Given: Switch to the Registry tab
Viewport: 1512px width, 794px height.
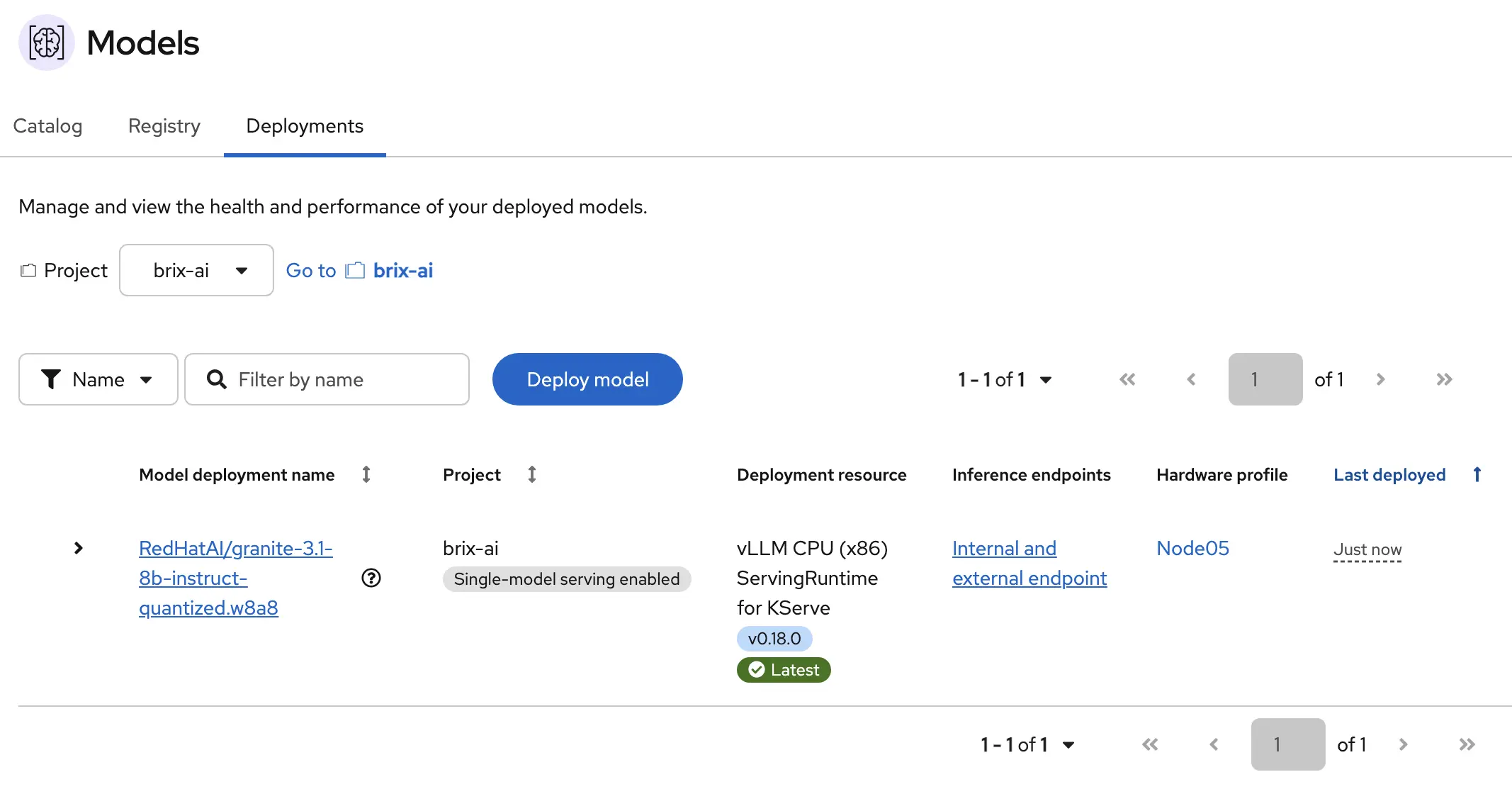Looking at the screenshot, I should point(164,125).
